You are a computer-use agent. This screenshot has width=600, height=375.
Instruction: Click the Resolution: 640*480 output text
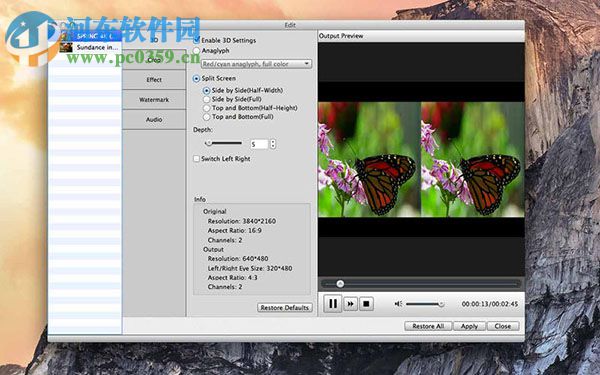pos(238,259)
